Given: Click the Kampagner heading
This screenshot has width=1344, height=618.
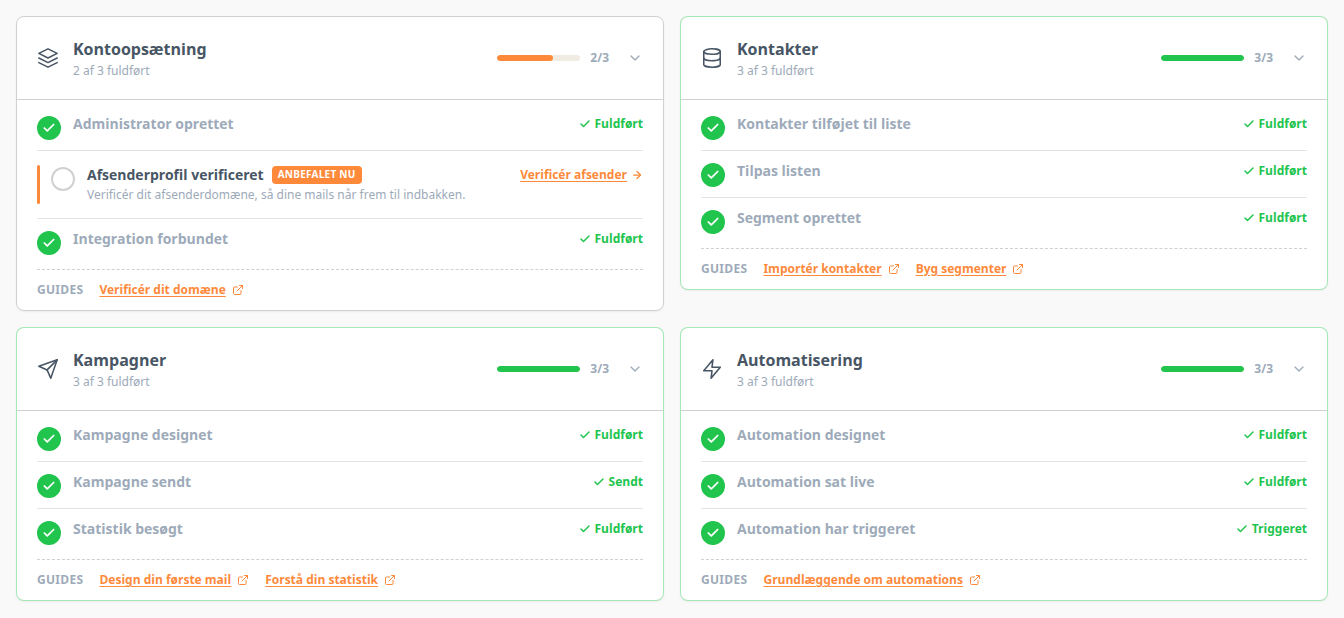Looking at the screenshot, I should click(119, 360).
